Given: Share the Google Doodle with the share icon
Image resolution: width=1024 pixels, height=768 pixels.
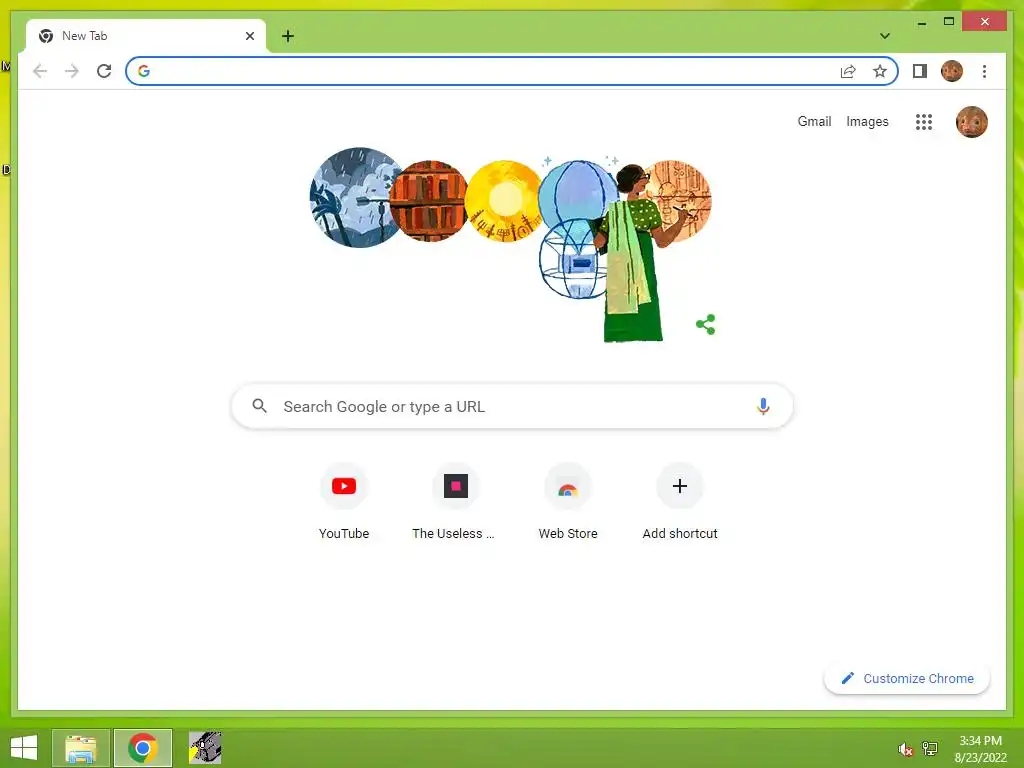Looking at the screenshot, I should (705, 325).
